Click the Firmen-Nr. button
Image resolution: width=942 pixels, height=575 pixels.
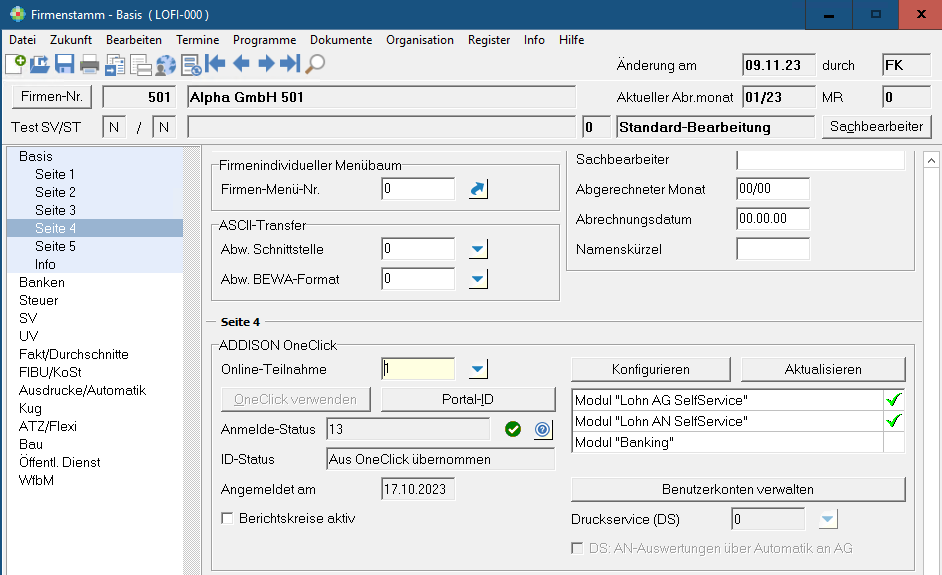click(x=52, y=97)
